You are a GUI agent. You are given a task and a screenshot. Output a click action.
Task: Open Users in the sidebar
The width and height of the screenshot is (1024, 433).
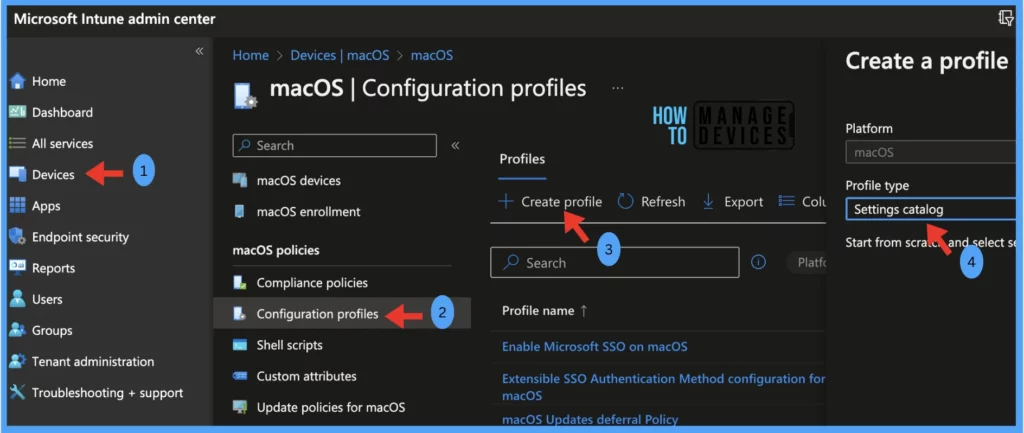pyautogui.click(x=47, y=299)
